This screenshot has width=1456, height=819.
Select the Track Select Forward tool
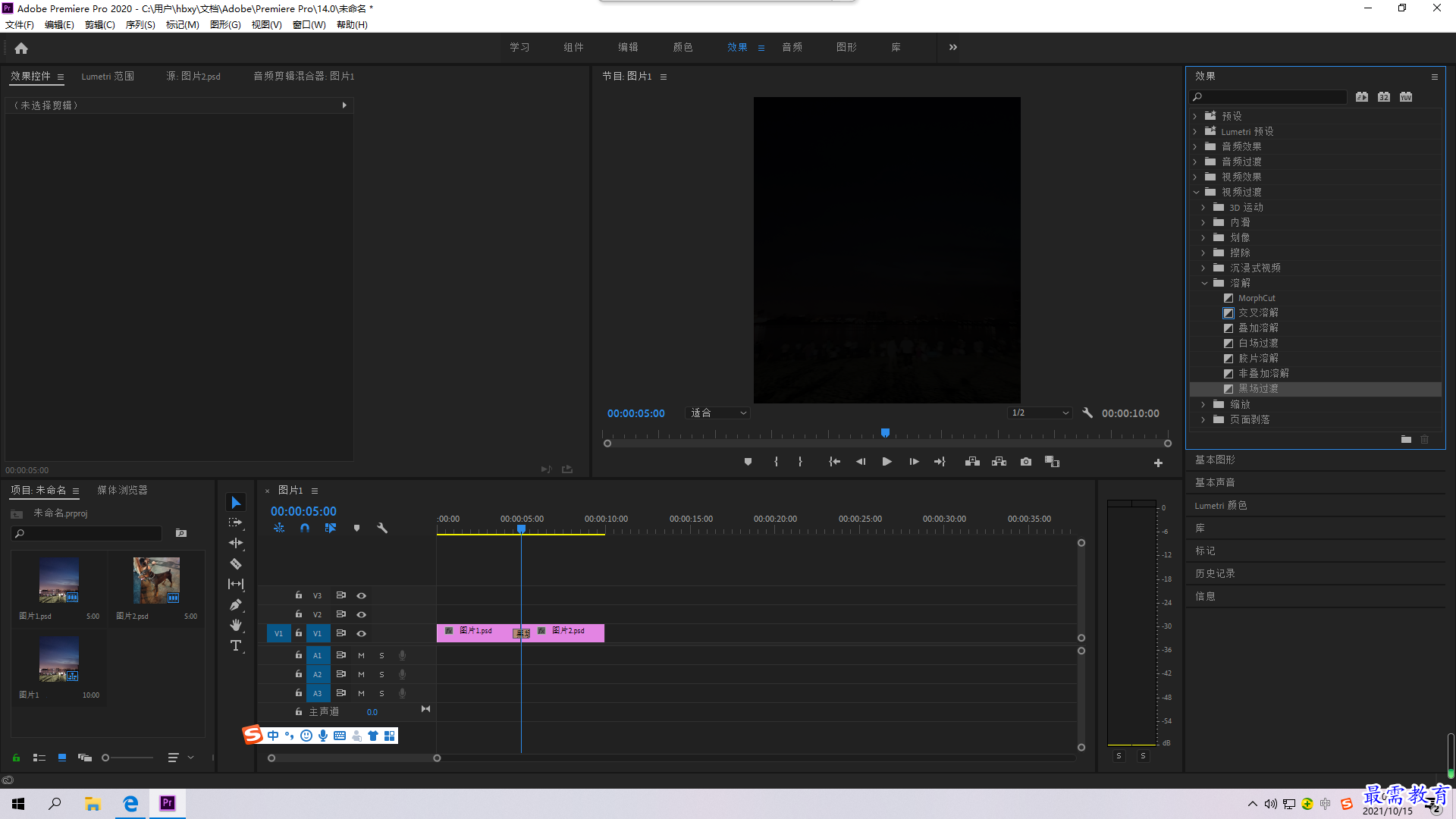coord(236,522)
